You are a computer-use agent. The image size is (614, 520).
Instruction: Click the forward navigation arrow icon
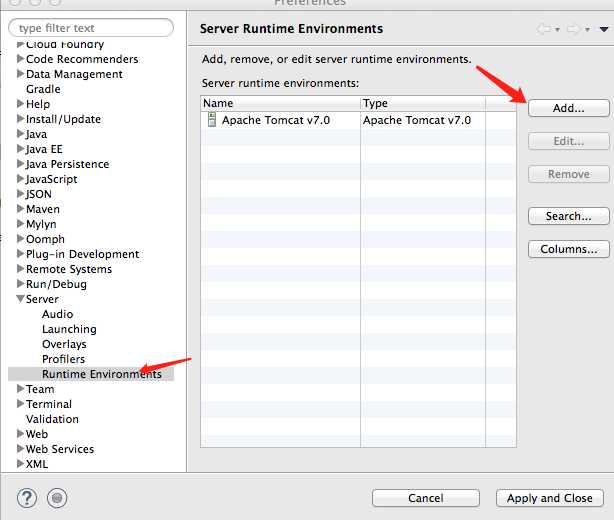tap(574, 30)
